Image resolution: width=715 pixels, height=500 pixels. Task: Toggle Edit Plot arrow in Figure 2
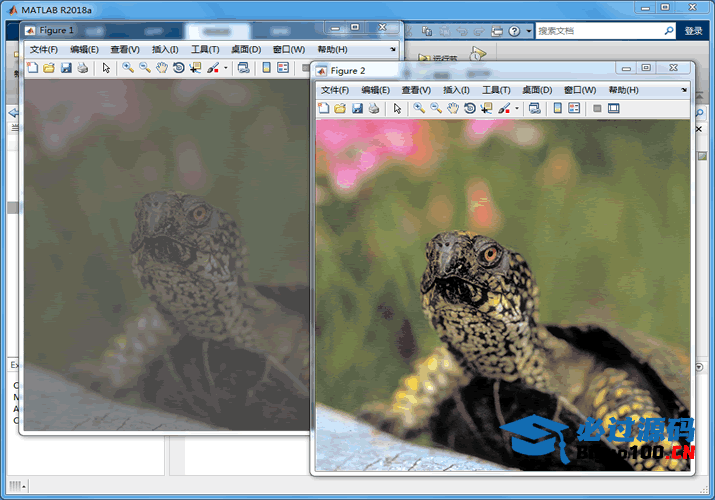(397, 108)
